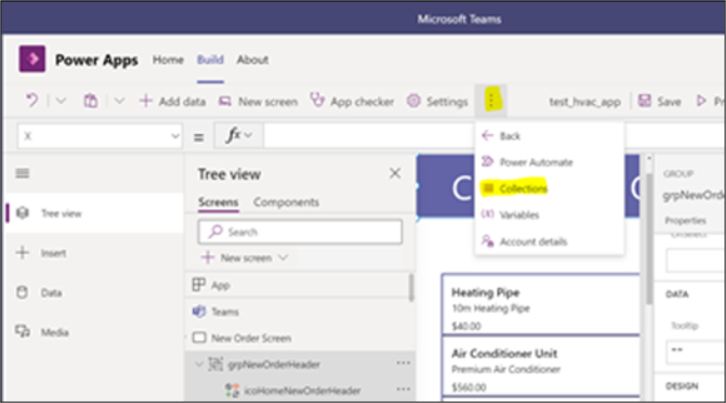Open Settings from the toolbar
Viewport: 726px width, 403px height.
click(438, 101)
